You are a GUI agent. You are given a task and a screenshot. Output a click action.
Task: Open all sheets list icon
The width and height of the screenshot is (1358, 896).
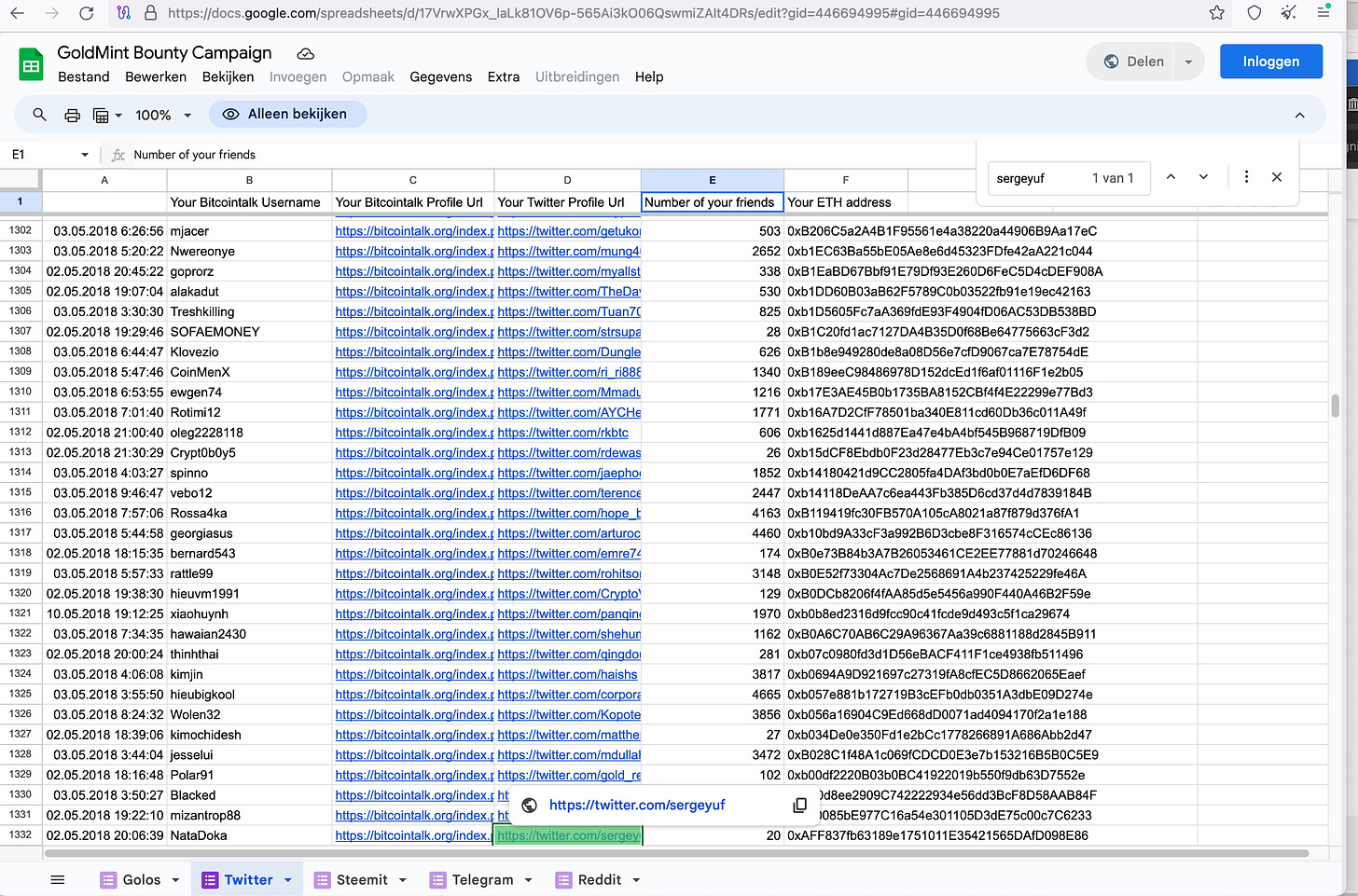[58, 879]
